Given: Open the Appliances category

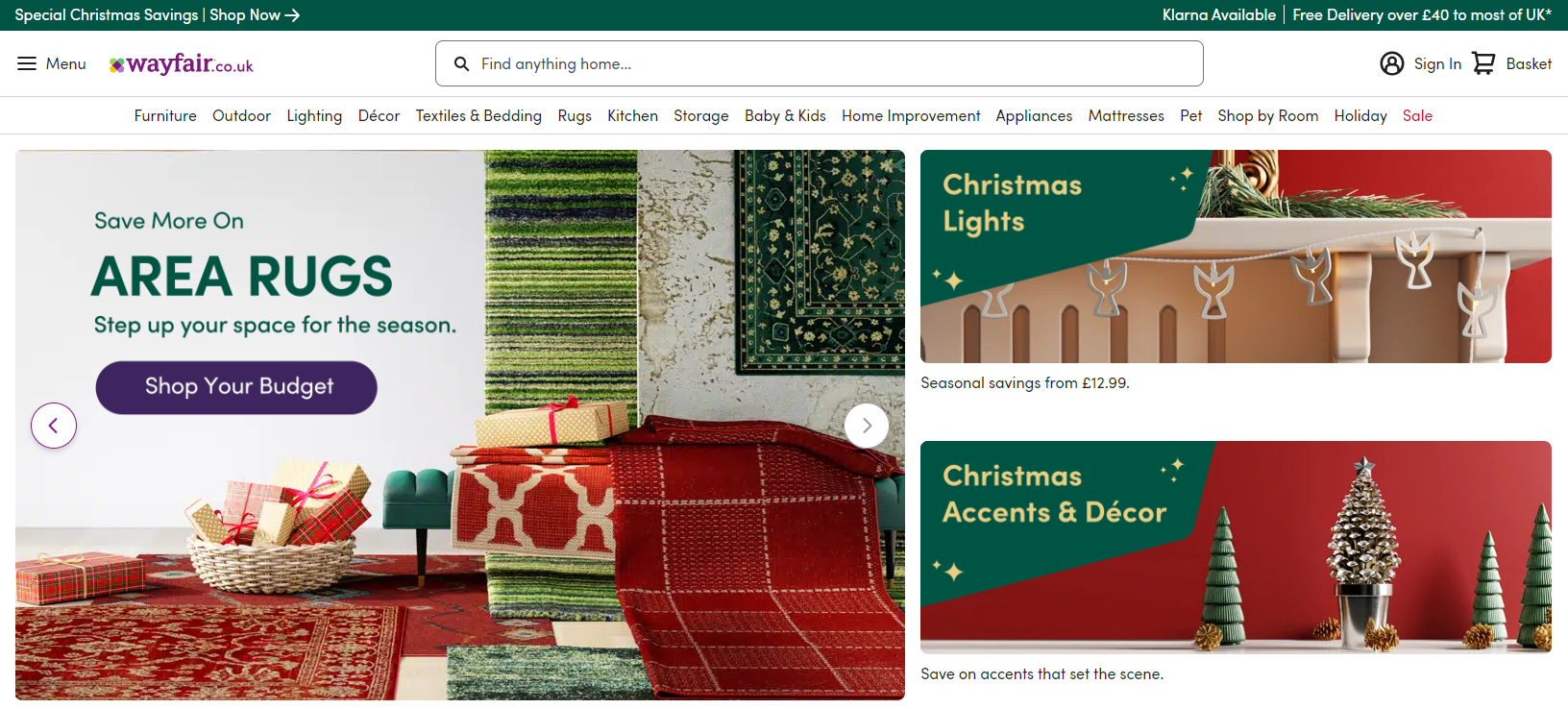Looking at the screenshot, I should click(1034, 115).
